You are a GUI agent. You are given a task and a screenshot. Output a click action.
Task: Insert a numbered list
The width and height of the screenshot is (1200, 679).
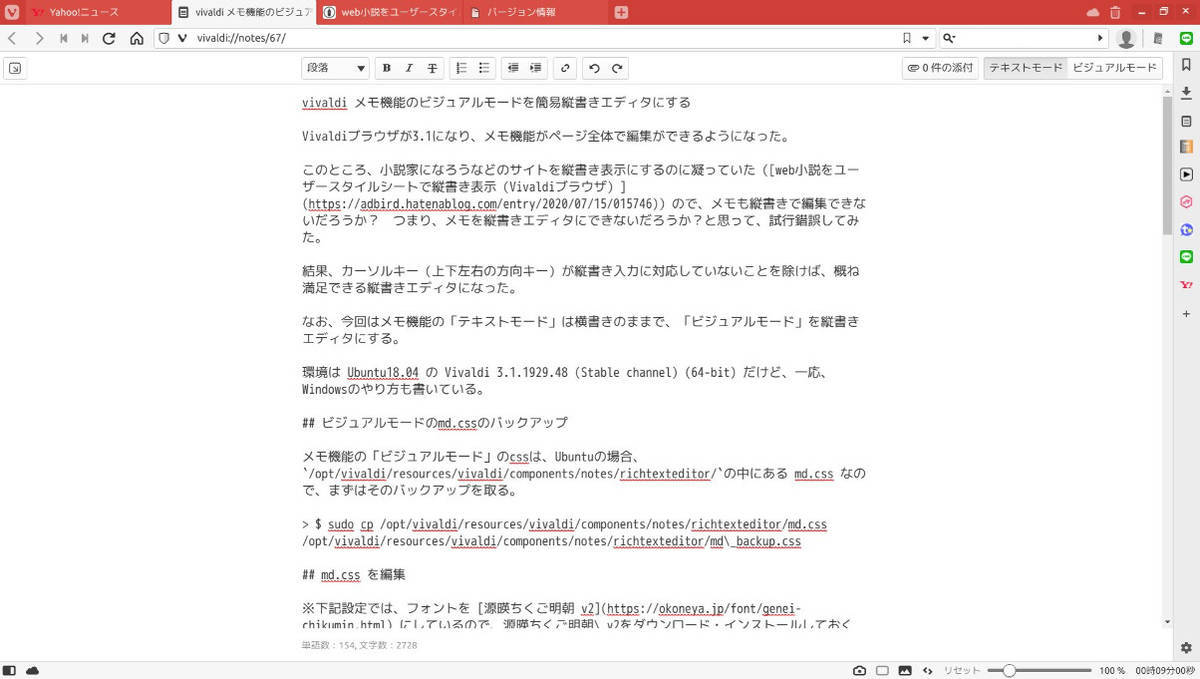point(461,68)
